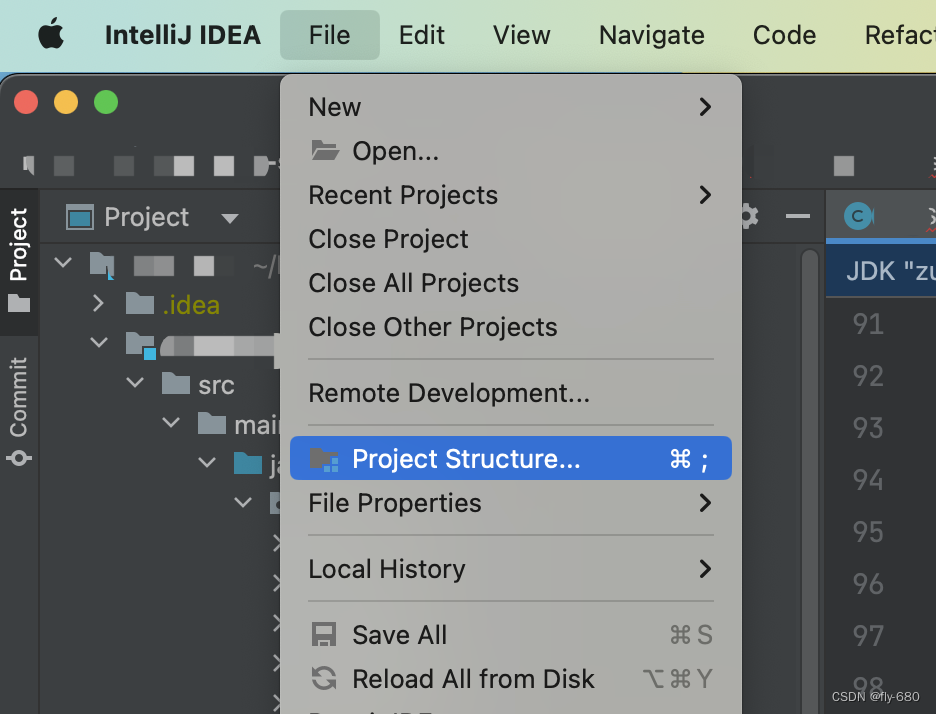The width and height of the screenshot is (936, 714).
Task: Click the File Properties submenu chevron
Action: click(x=705, y=503)
